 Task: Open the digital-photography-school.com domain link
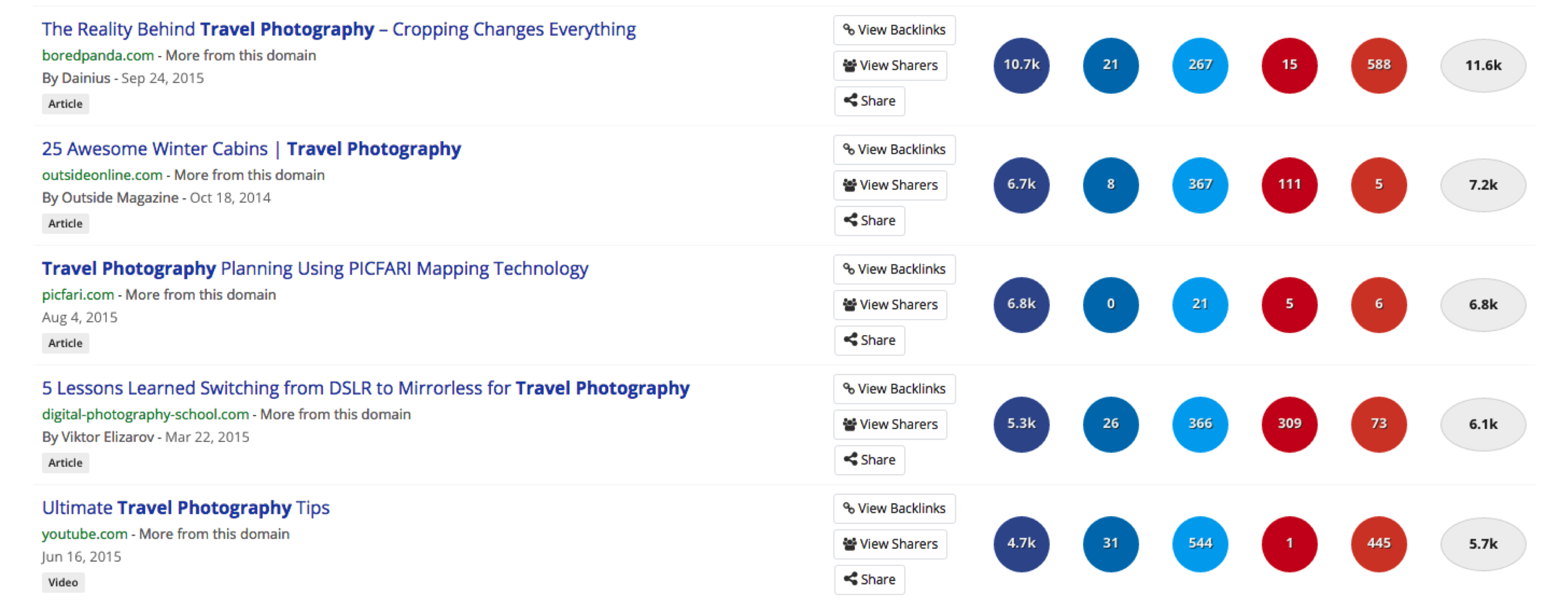coord(145,414)
